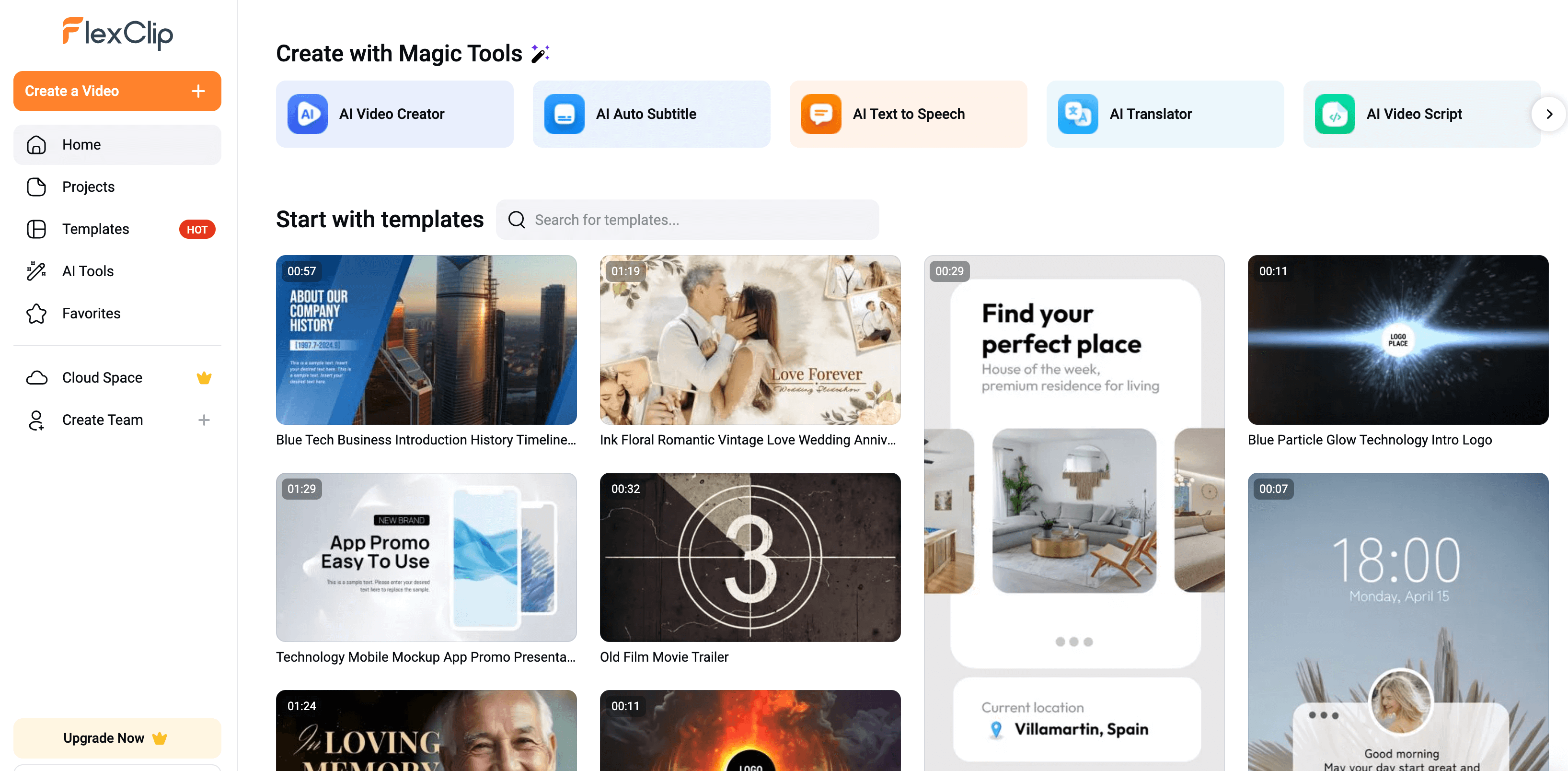Click the AI Video Creator icon
Viewport: 1568px width, 771px height.
[x=308, y=114]
